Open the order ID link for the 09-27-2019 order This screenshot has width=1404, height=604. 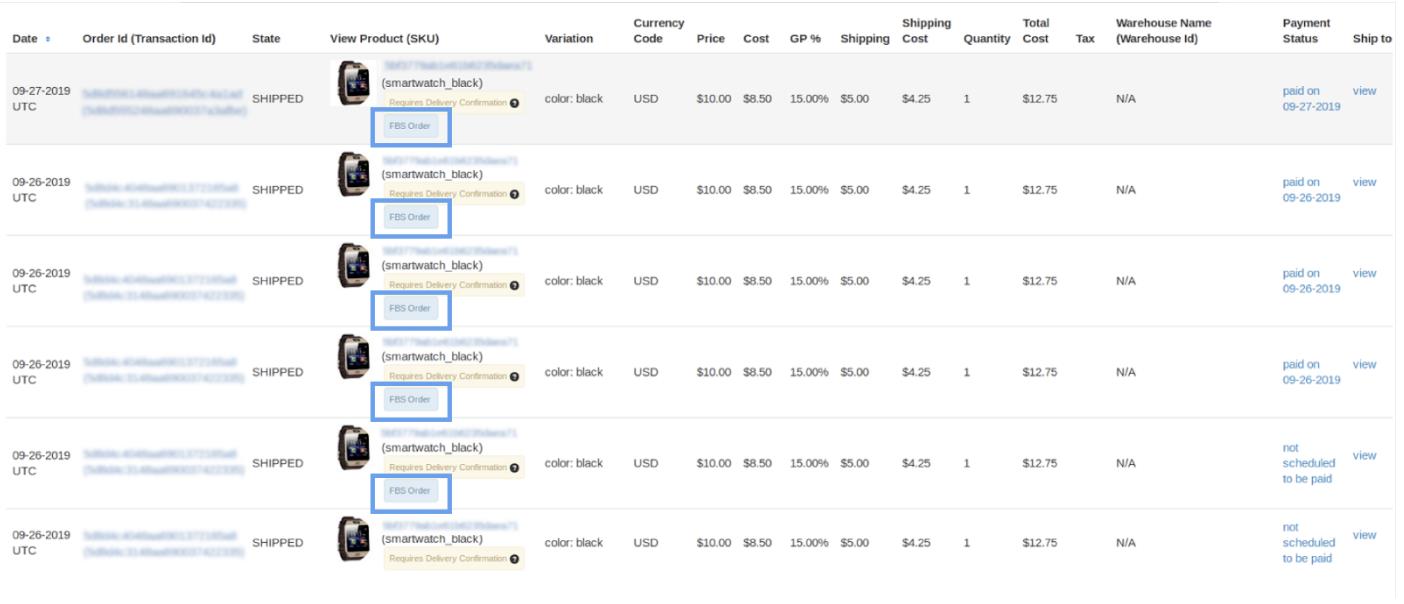pyautogui.click(x=164, y=102)
